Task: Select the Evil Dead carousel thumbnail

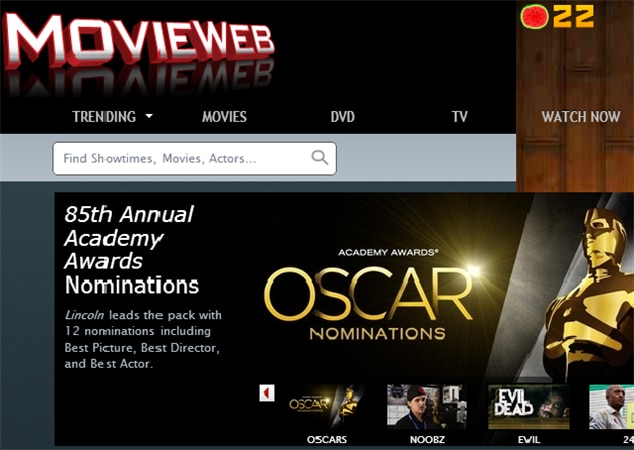Action: click(528, 406)
